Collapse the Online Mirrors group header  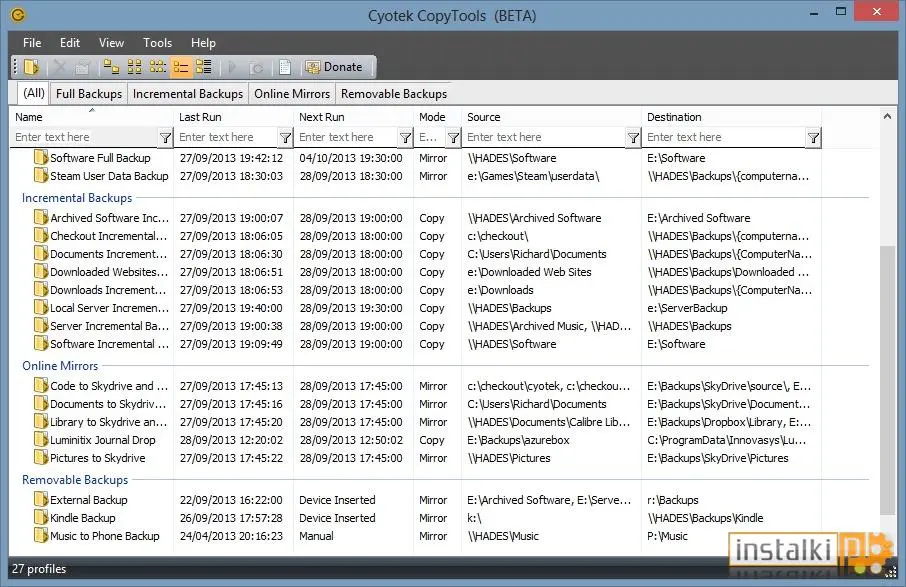tap(60, 366)
